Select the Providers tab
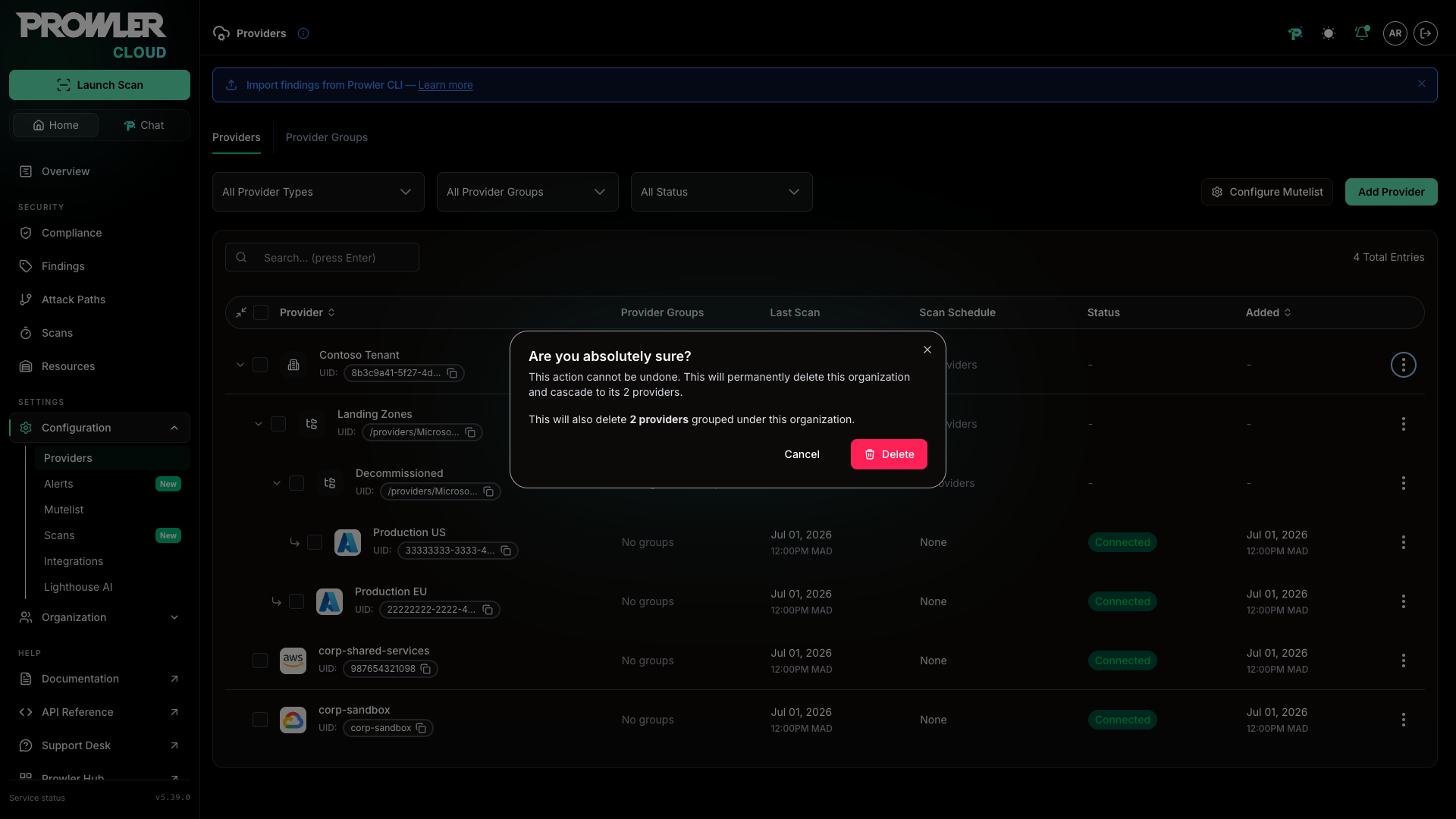This screenshot has width=1456, height=819. click(237, 137)
